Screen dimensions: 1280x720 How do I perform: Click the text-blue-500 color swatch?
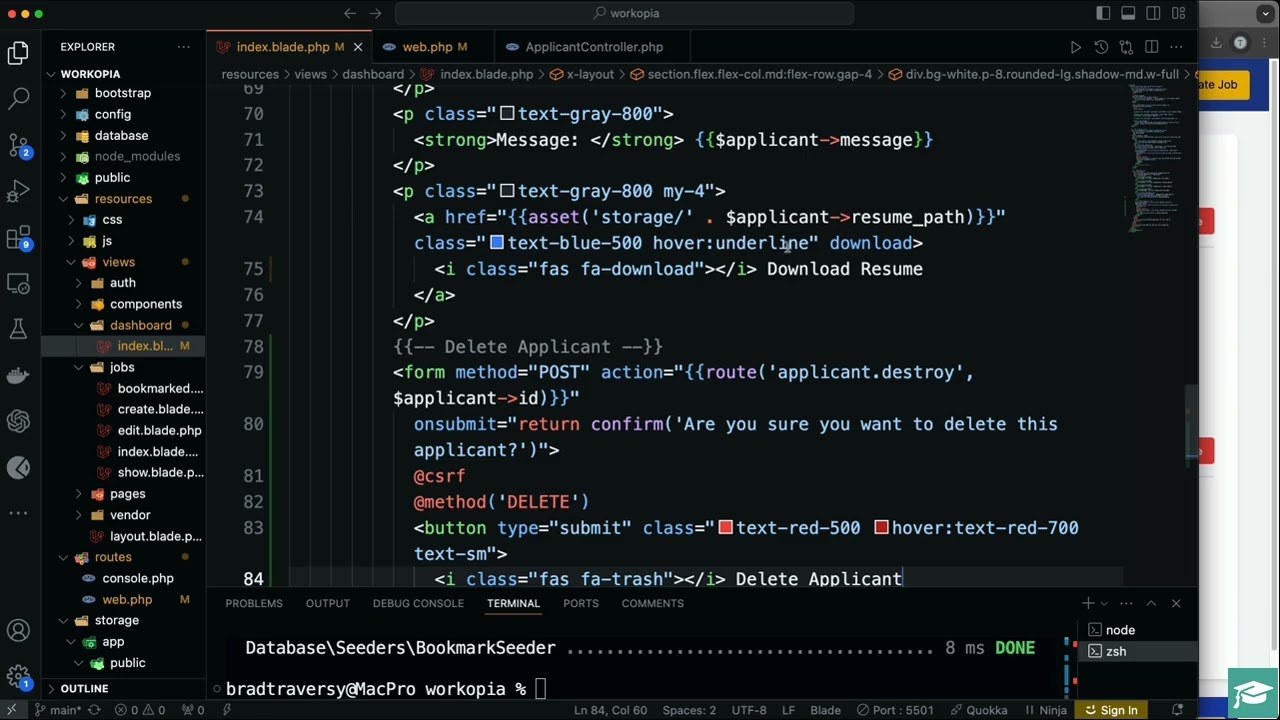tap(496, 243)
